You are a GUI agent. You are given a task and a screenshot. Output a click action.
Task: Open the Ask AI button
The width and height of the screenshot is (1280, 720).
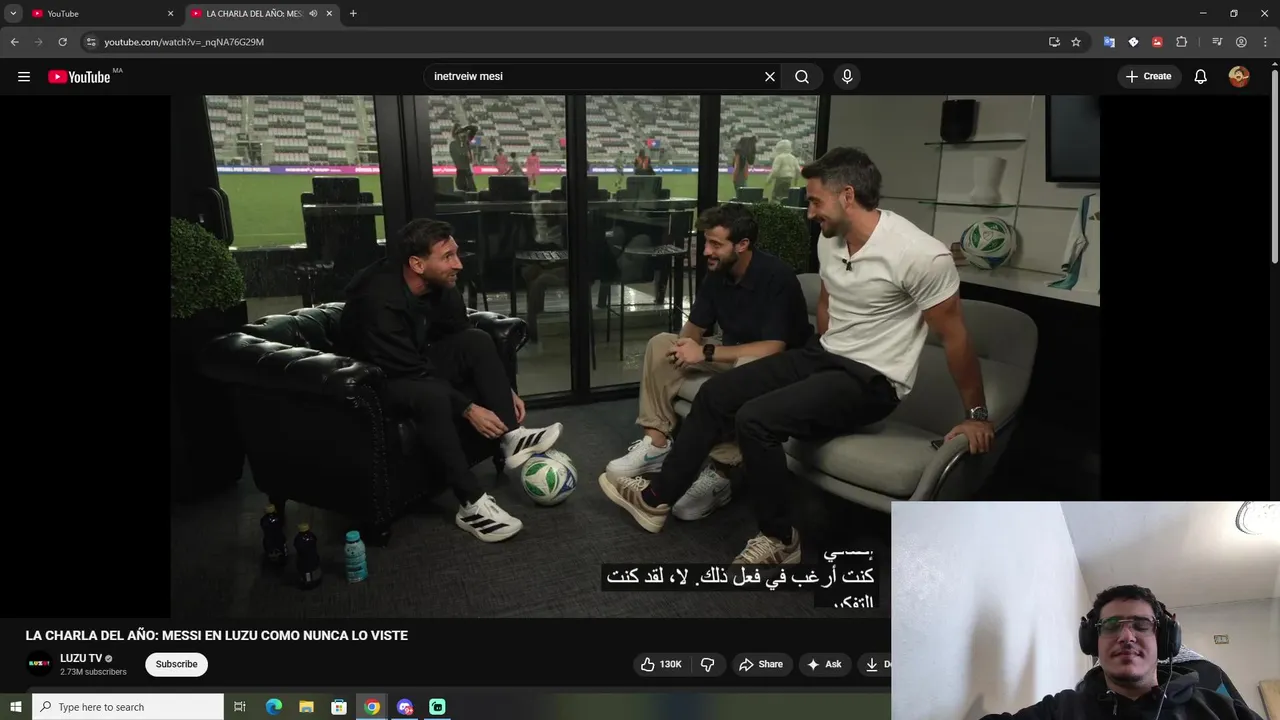tap(824, 664)
